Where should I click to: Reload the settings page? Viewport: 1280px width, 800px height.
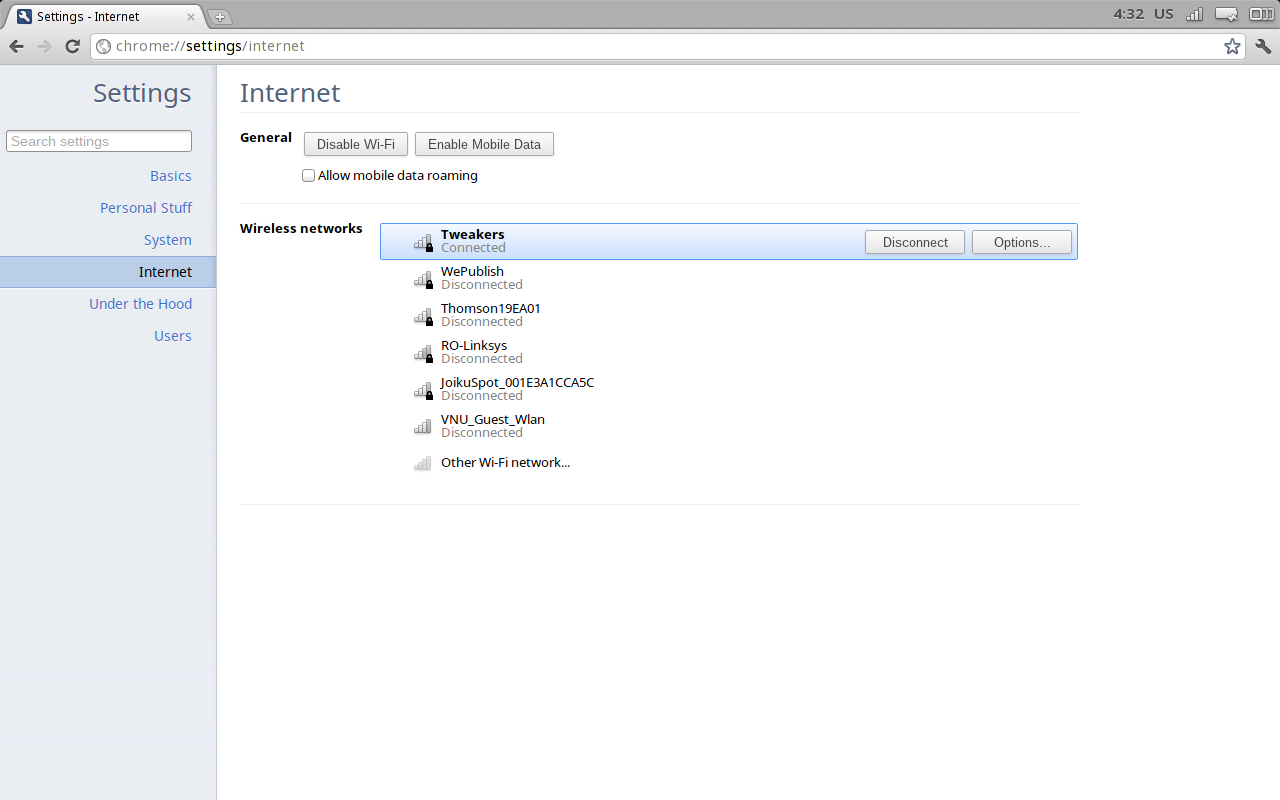pyautogui.click(x=72, y=46)
